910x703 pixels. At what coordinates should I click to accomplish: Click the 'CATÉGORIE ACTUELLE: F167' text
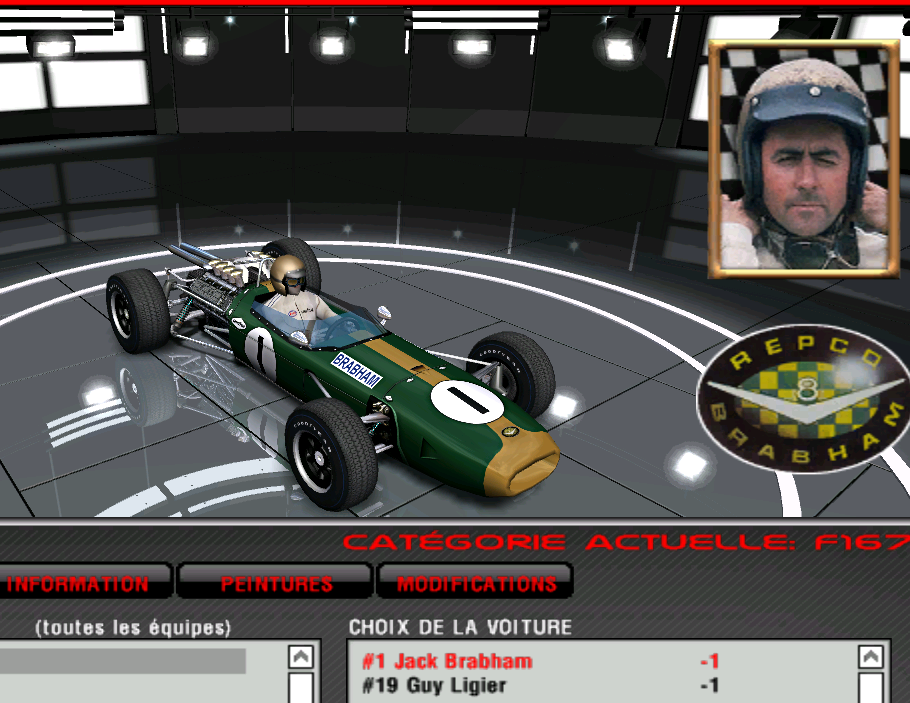coord(625,543)
